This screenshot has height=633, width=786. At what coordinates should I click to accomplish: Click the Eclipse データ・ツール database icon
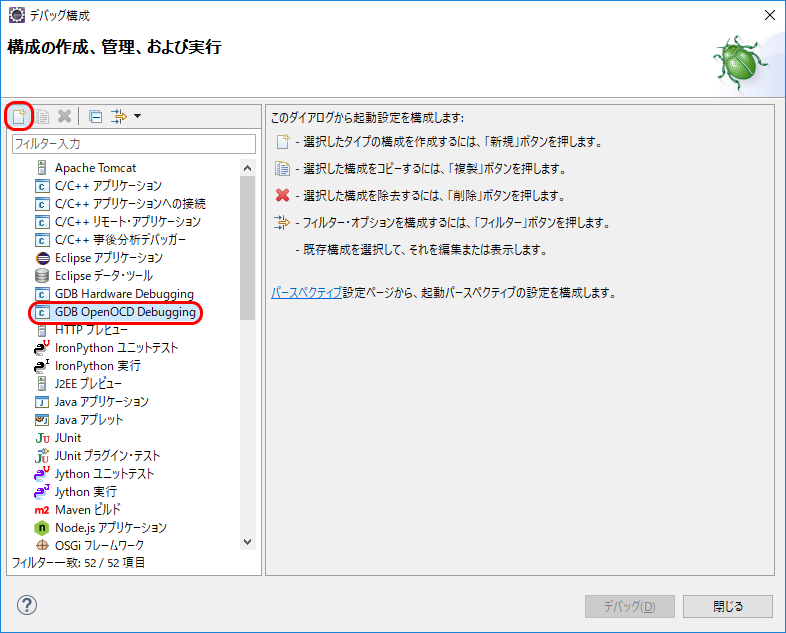[42, 276]
